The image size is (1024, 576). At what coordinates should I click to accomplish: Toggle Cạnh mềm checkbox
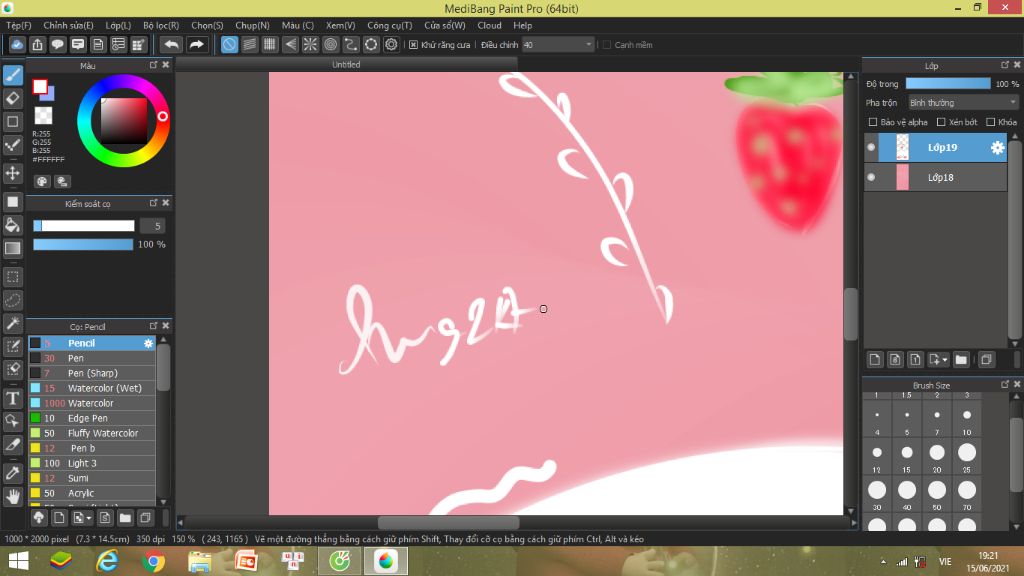click(x=607, y=45)
